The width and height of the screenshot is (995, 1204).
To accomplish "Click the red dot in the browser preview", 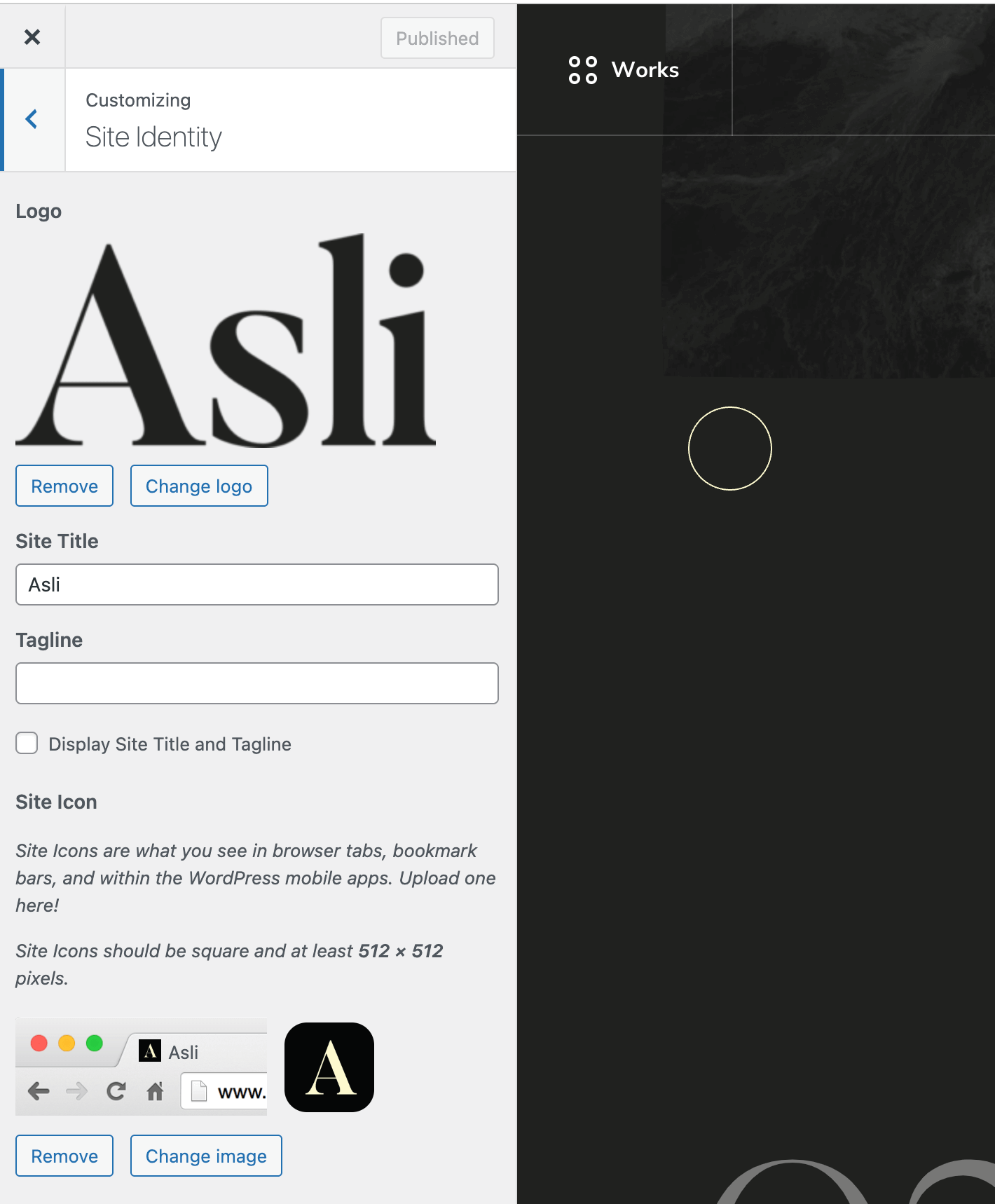I will click(39, 1044).
